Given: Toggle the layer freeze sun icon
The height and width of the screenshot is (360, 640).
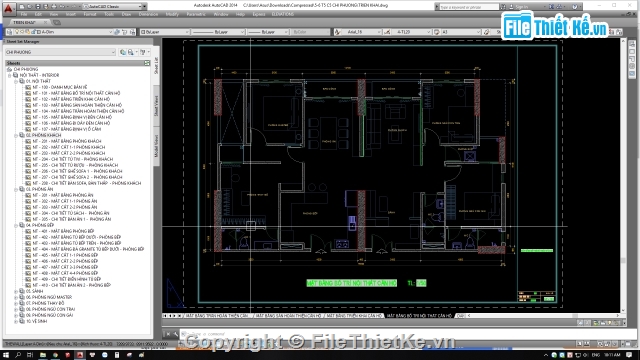Looking at the screenshot, I should [x=22, y=32].
